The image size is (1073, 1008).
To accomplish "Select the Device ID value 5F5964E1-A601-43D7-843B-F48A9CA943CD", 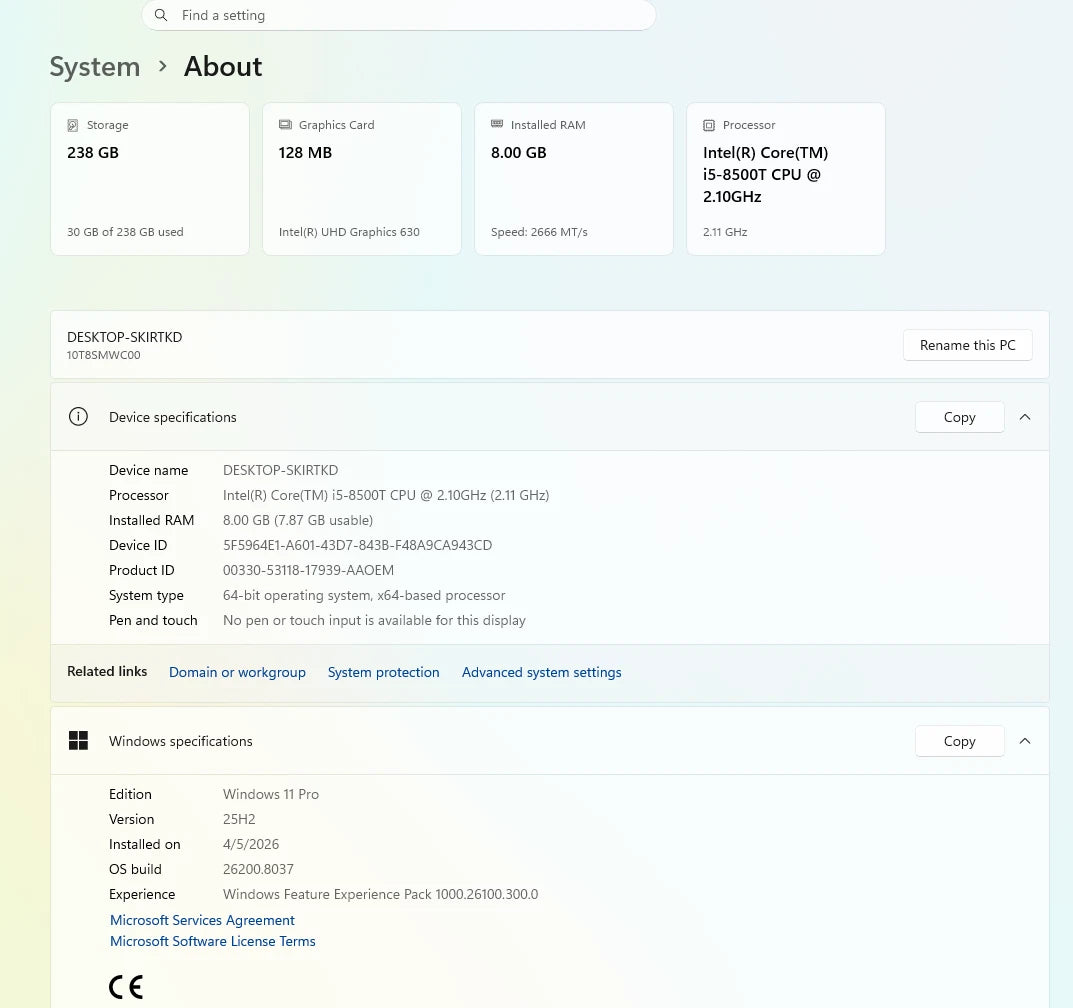I will pyautogui.click(x=357, y=545).
